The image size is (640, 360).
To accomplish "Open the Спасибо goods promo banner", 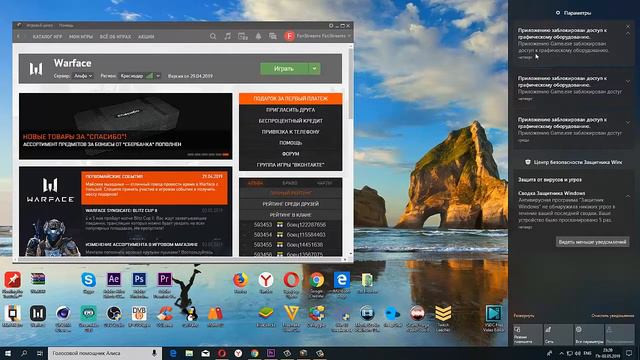I will 125,126.
